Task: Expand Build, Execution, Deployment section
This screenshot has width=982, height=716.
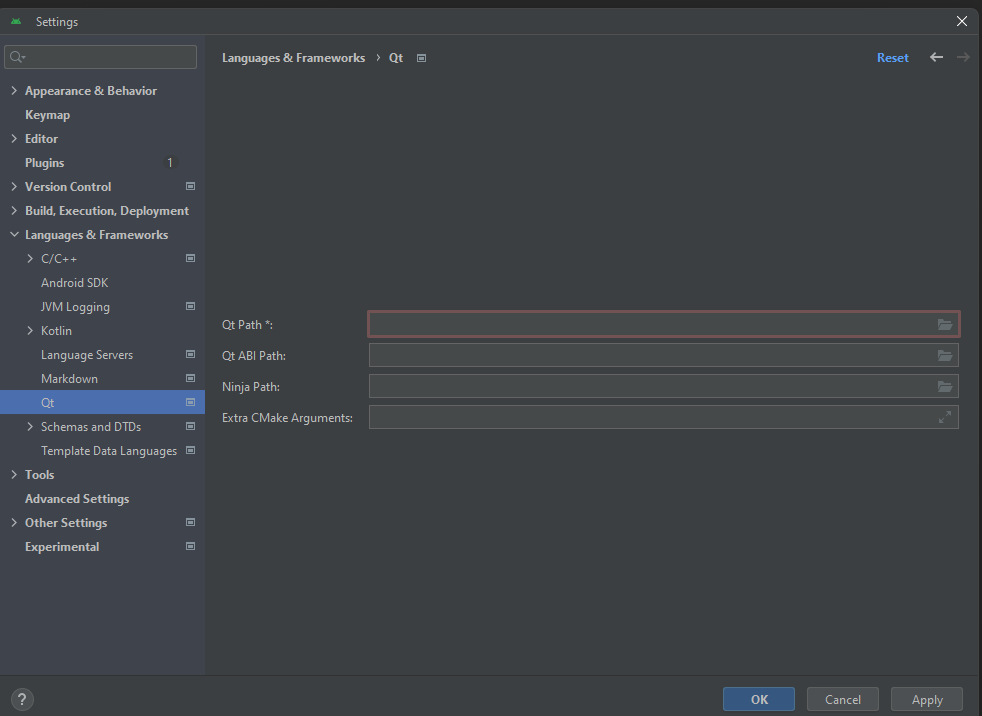Action: pyautogui.click(x=14, y=210)
